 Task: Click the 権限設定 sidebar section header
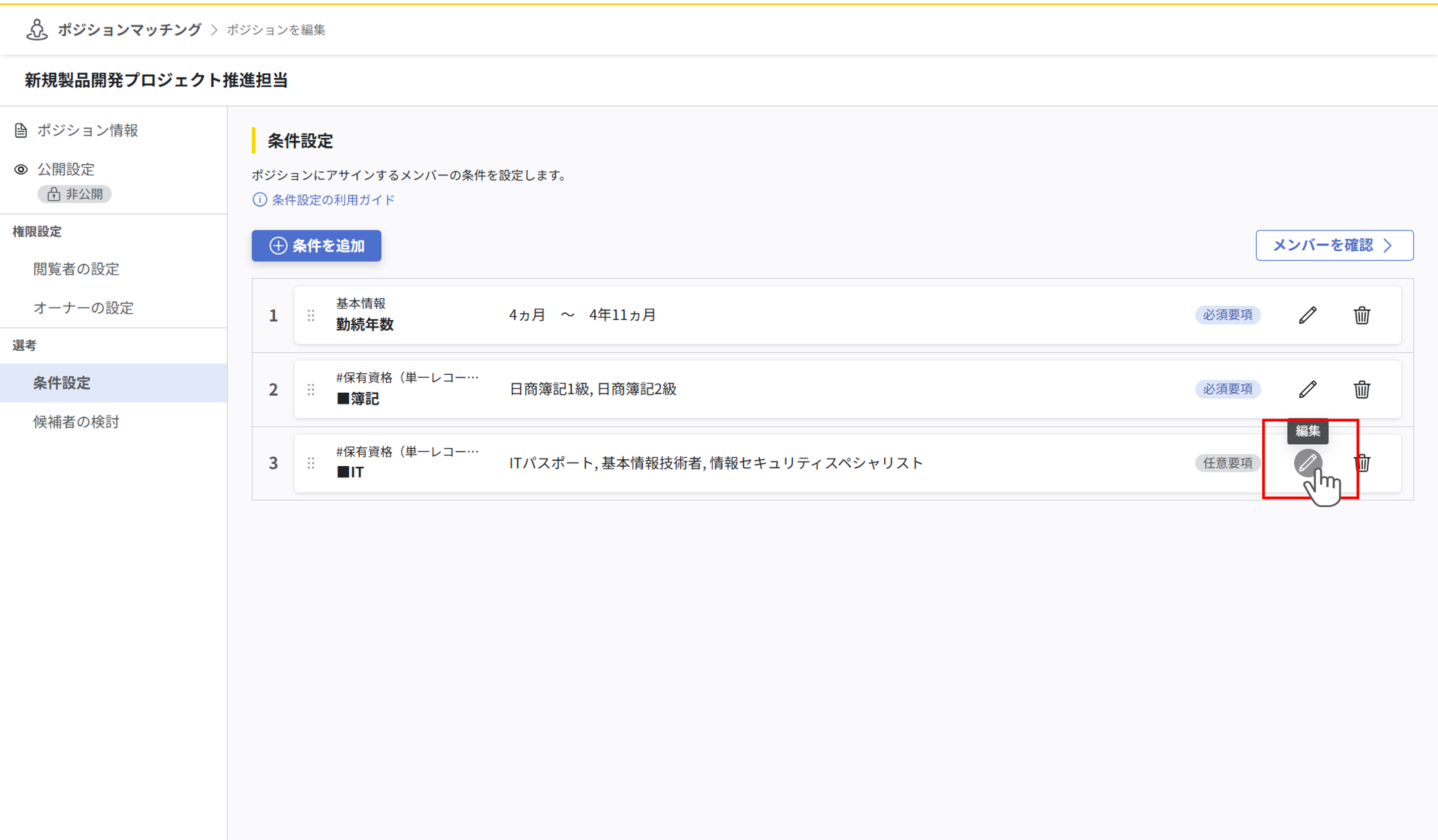tap(37, 231)
